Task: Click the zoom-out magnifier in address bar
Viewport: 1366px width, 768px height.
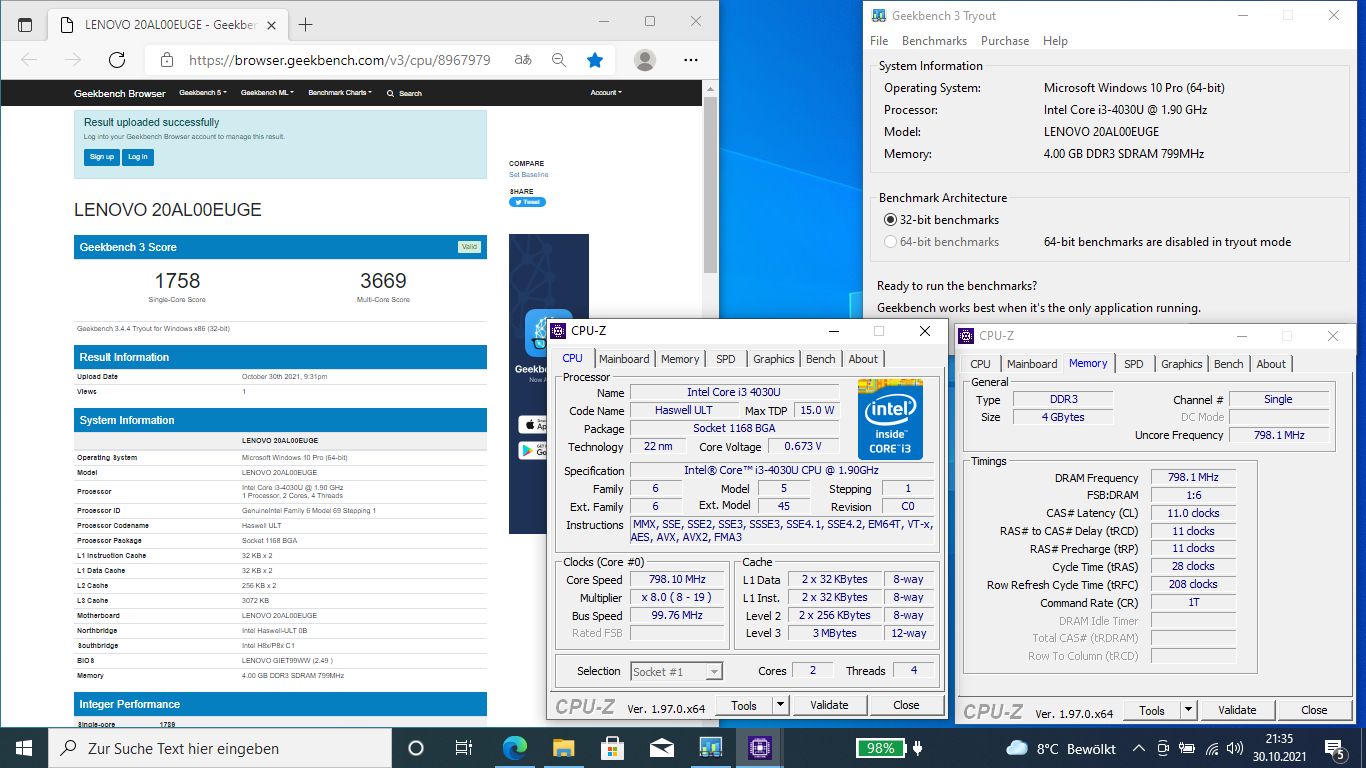Action: click(559, 60)
